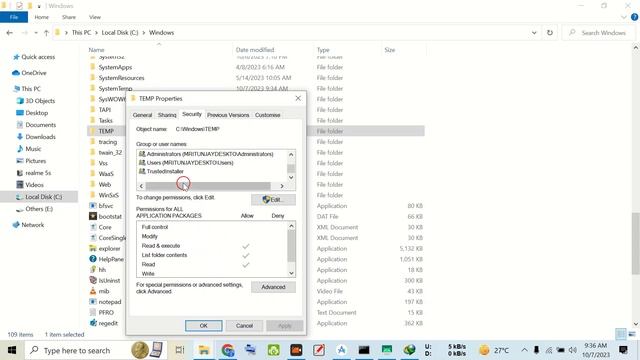Click the Search Windows field

[x=599, y=33]
